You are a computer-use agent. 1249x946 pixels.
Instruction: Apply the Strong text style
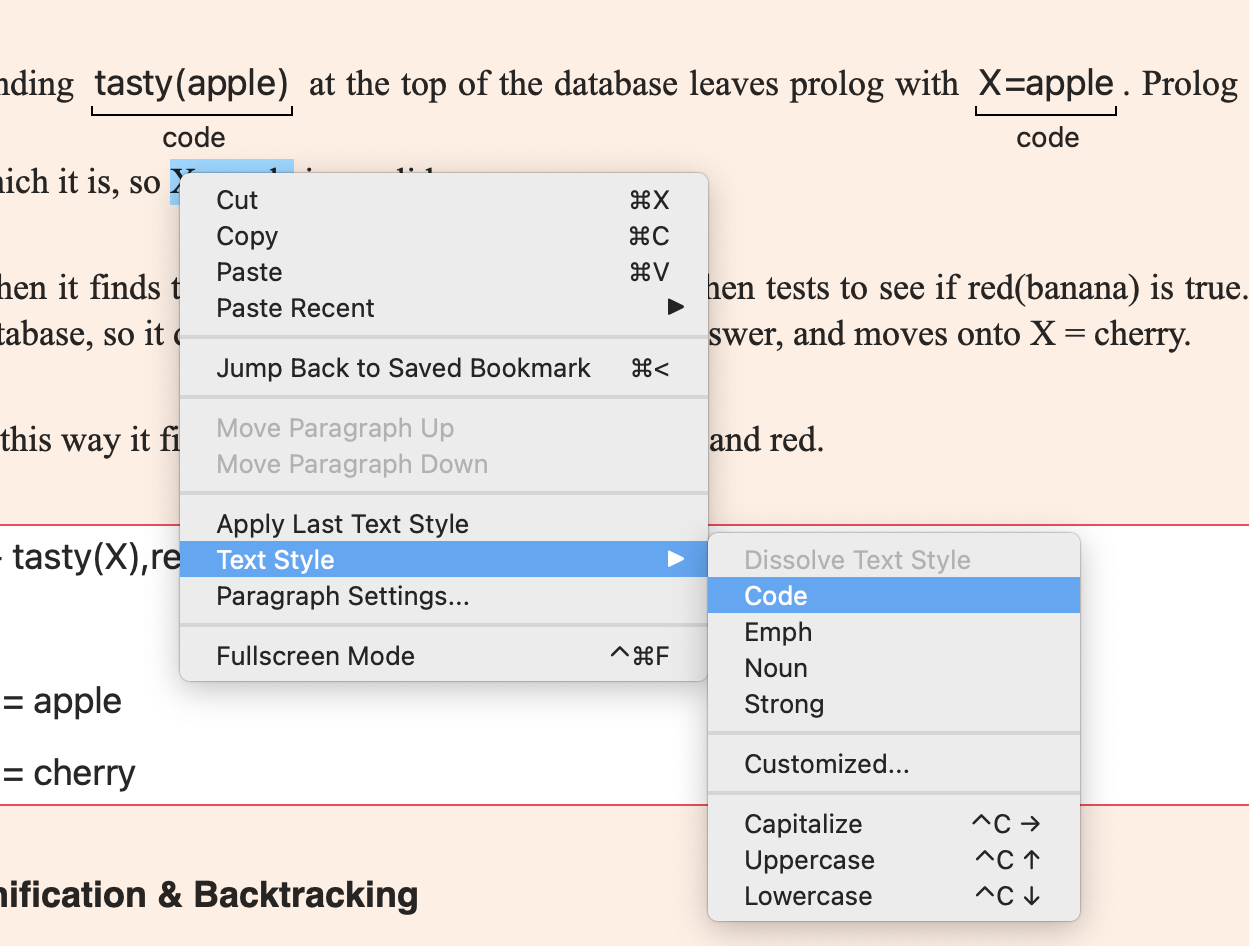click(783, 704)
